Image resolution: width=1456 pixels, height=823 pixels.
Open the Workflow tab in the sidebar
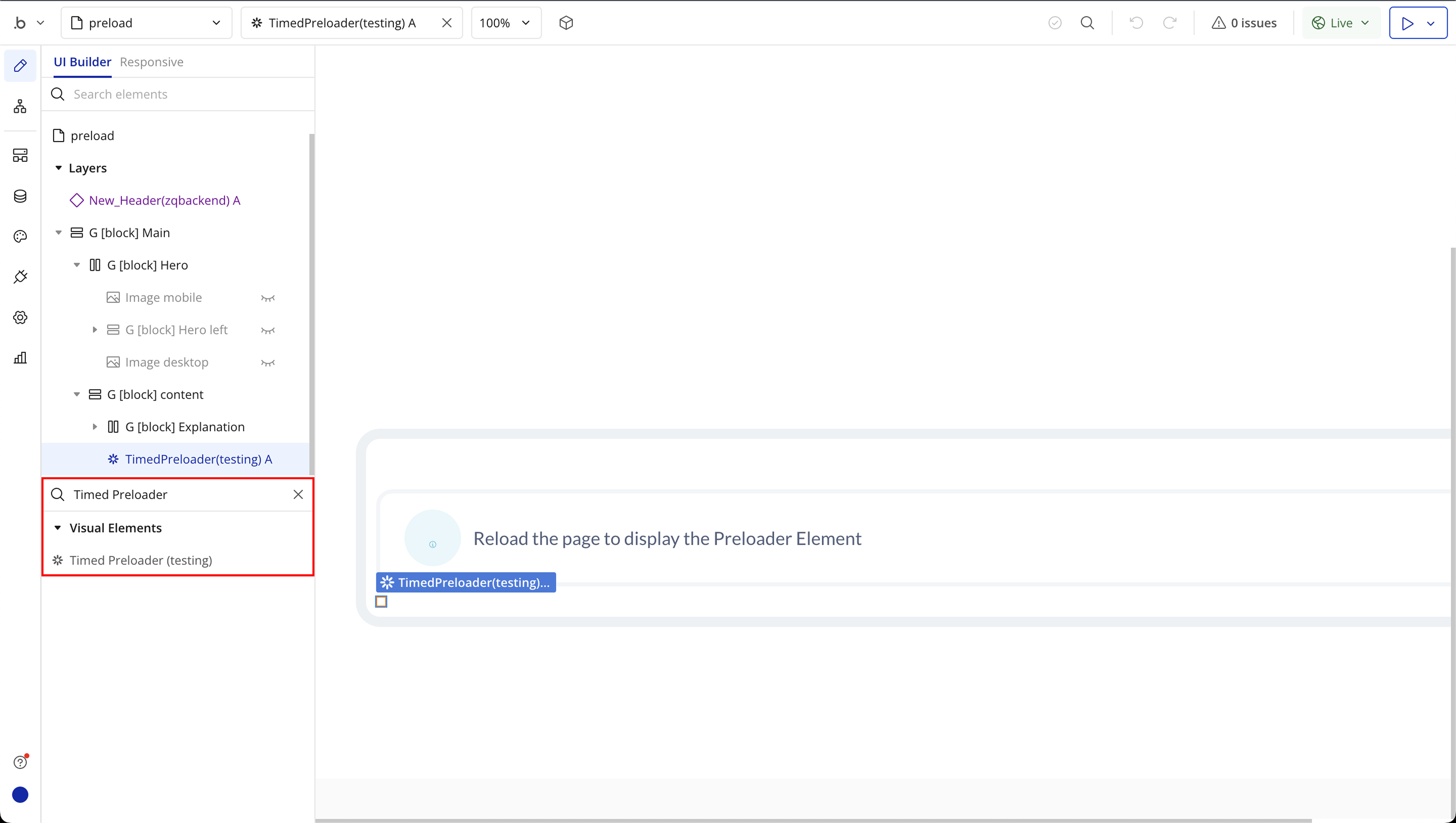20,106
